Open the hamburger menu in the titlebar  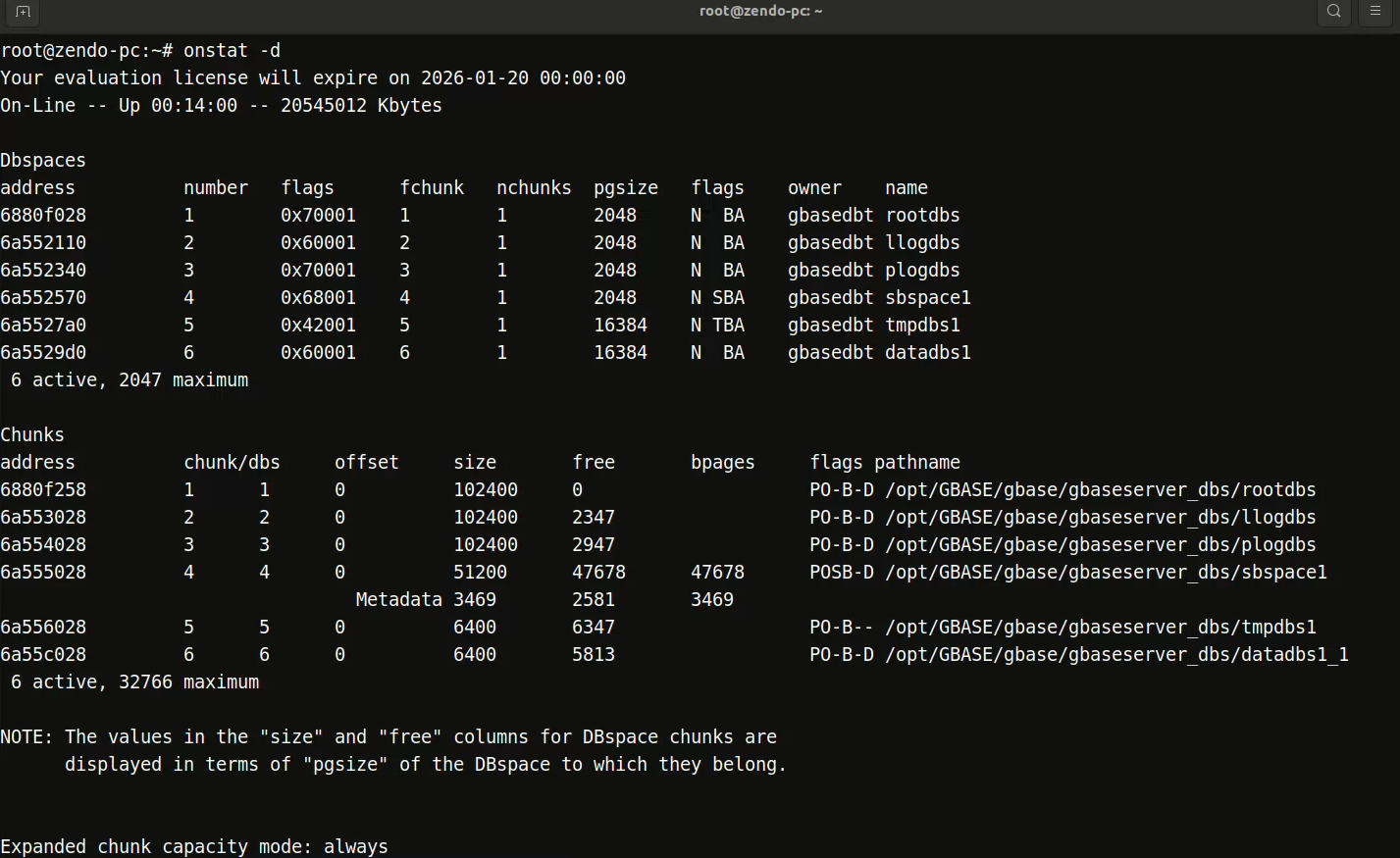coord(1375,12)
